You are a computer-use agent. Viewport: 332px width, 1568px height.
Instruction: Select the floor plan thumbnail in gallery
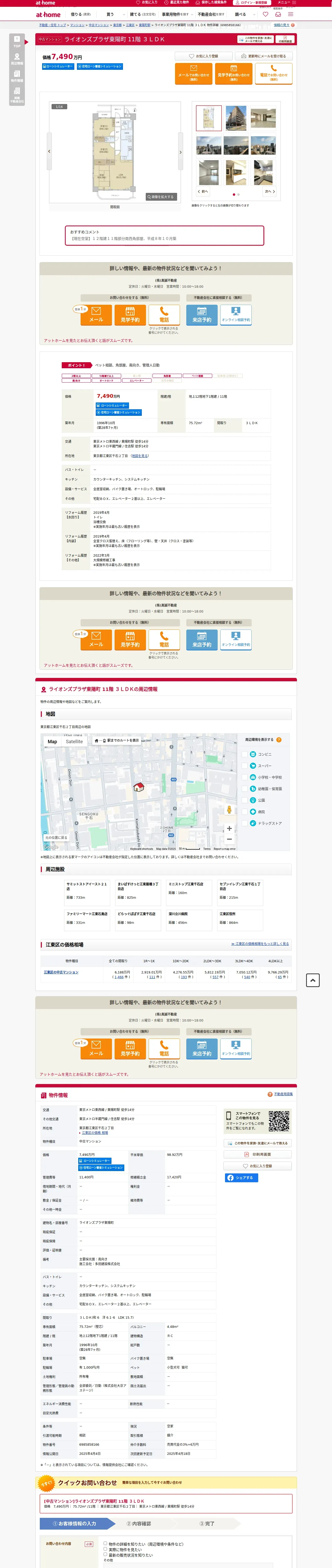pos(209,118)
